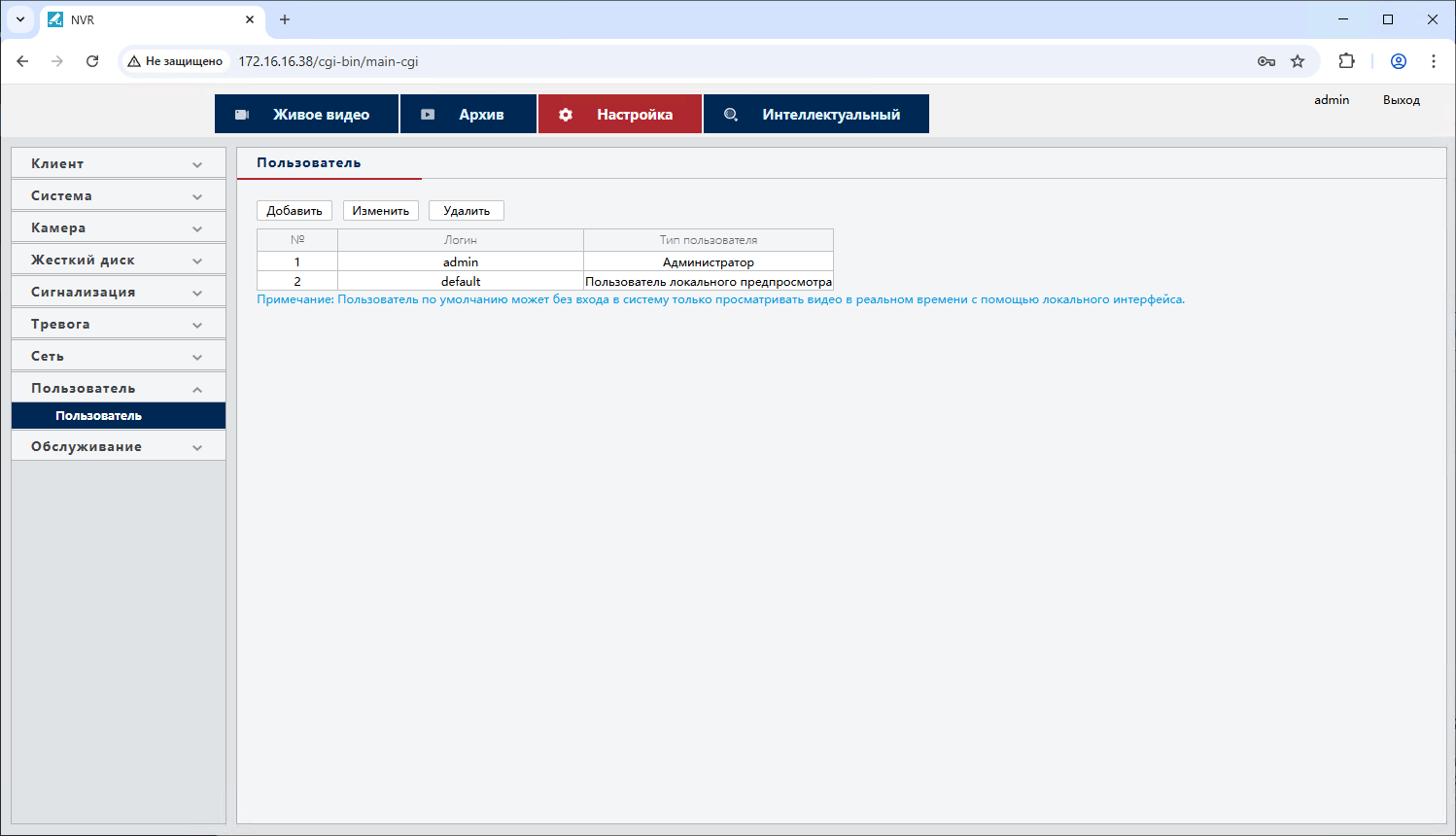This screenshot has height=836, width=1456.
Task: Select the NVR browser tab
Action: tap(151, 19)
